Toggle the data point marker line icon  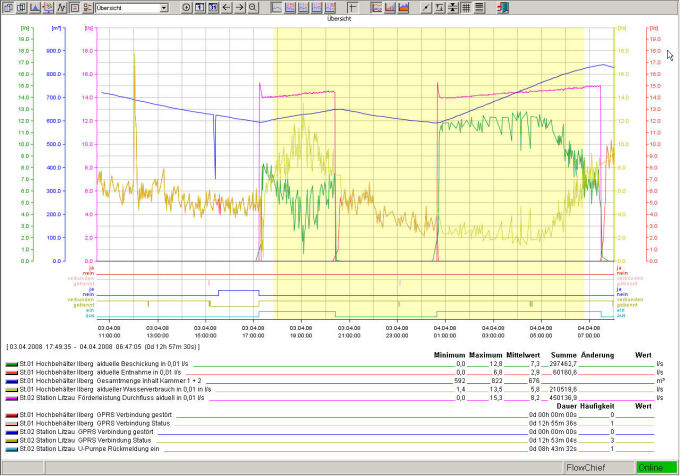pos(426,7)
